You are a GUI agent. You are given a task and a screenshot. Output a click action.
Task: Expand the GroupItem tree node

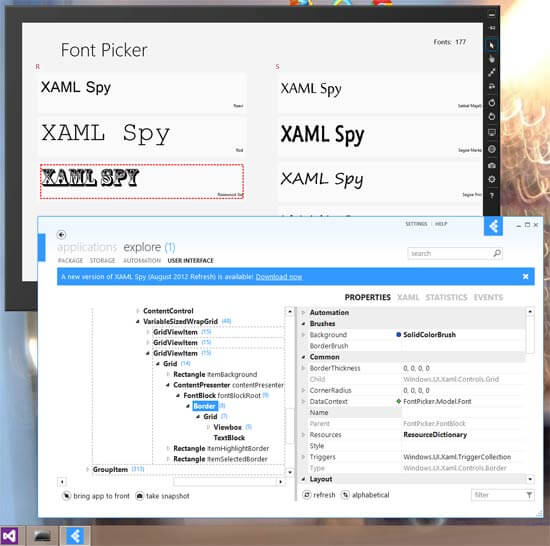(x=87, y=469)
